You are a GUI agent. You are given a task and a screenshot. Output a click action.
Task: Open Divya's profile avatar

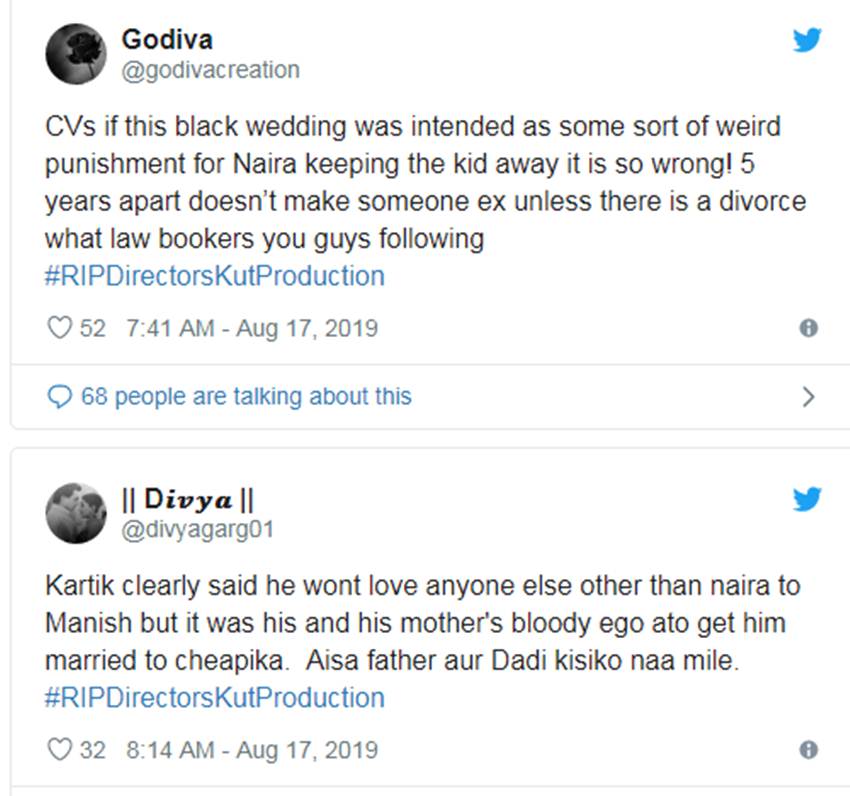pos(76,514)
